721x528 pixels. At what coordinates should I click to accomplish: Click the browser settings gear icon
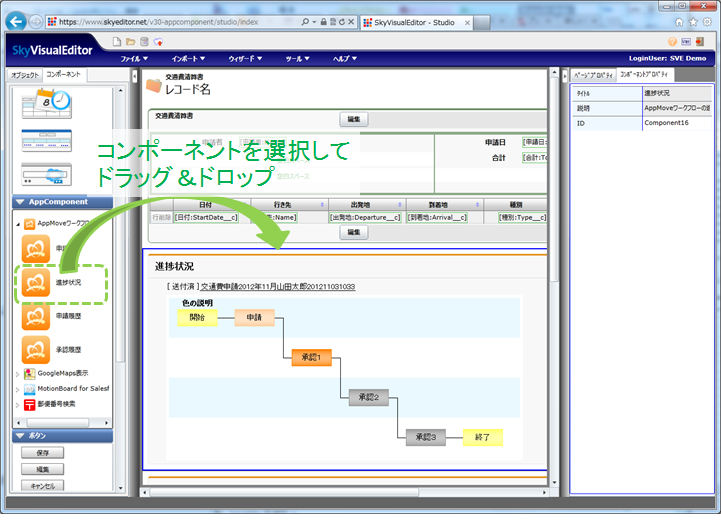click(707, 22)
